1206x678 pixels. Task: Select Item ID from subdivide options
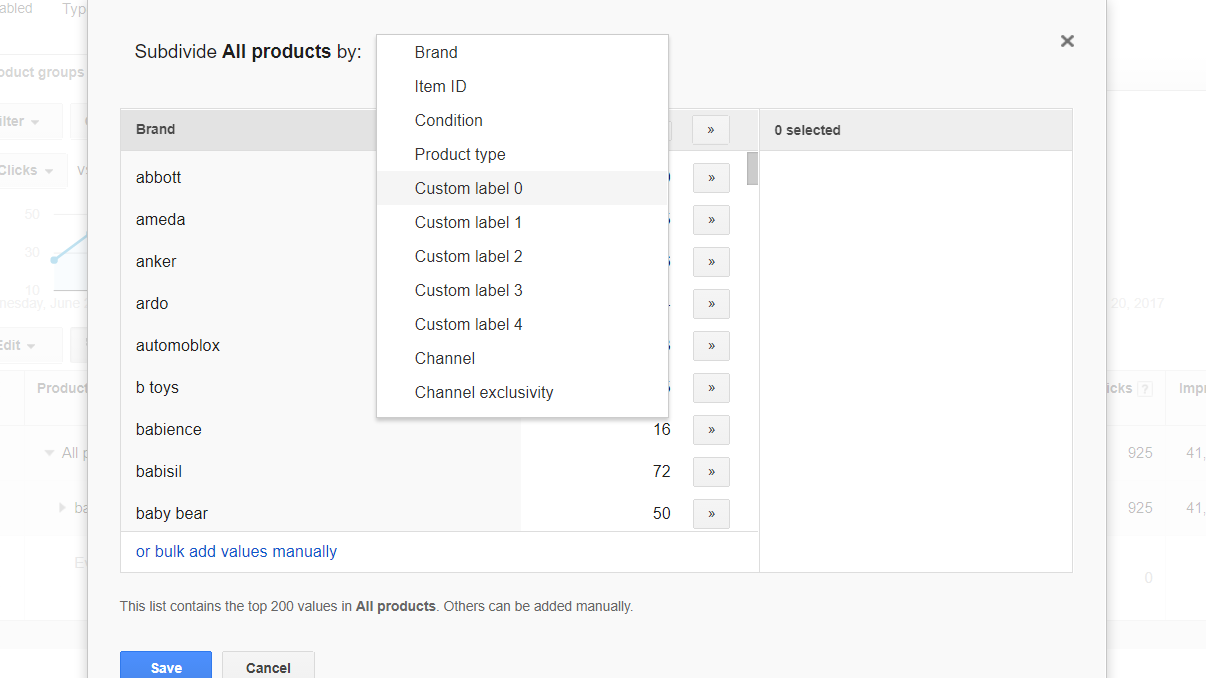(x=441, y=86)
